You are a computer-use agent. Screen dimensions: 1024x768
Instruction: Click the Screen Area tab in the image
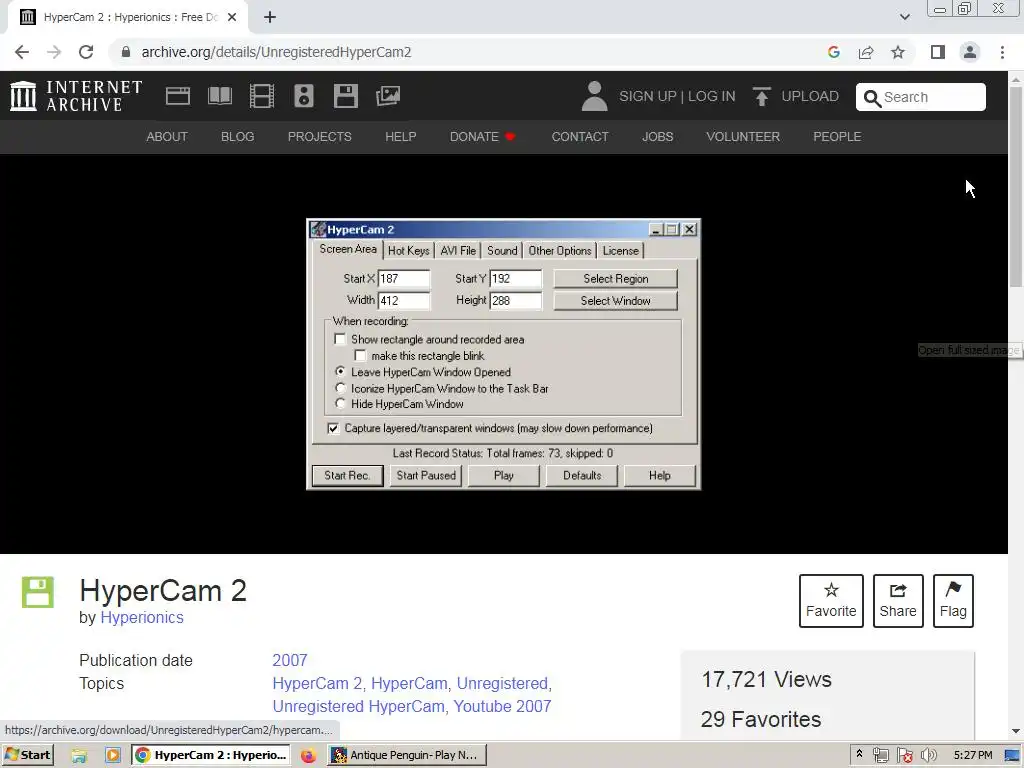348,249
